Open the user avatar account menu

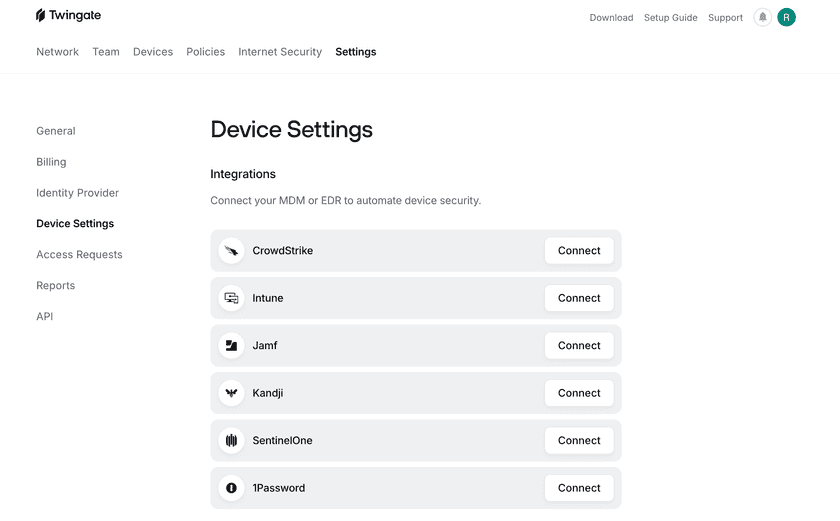[x=787, y=17]
